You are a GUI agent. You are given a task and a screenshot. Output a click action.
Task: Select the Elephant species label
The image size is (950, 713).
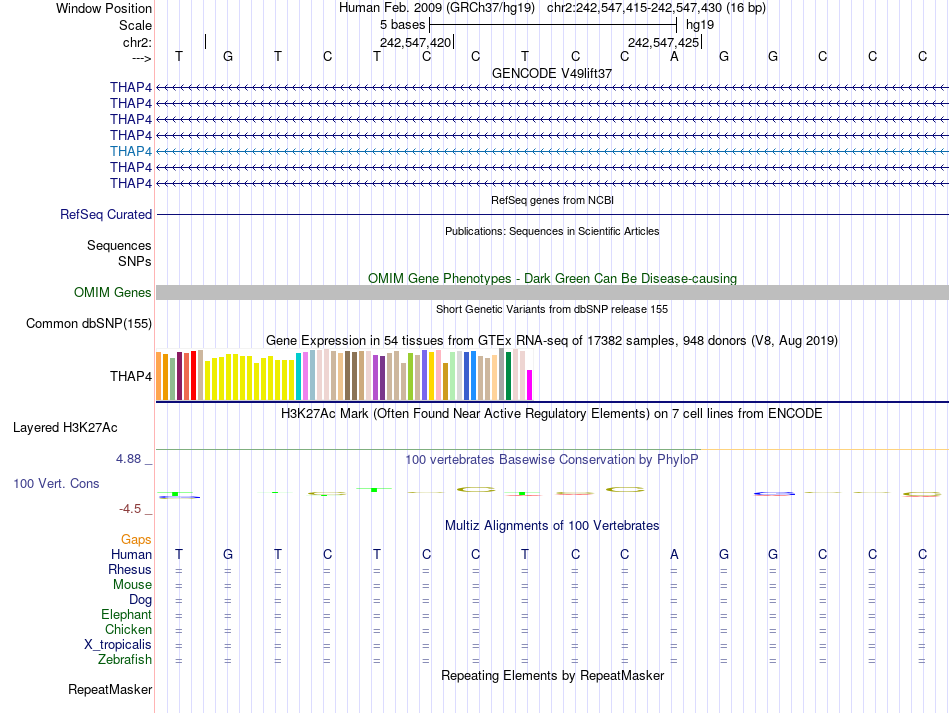coord(127,614)
